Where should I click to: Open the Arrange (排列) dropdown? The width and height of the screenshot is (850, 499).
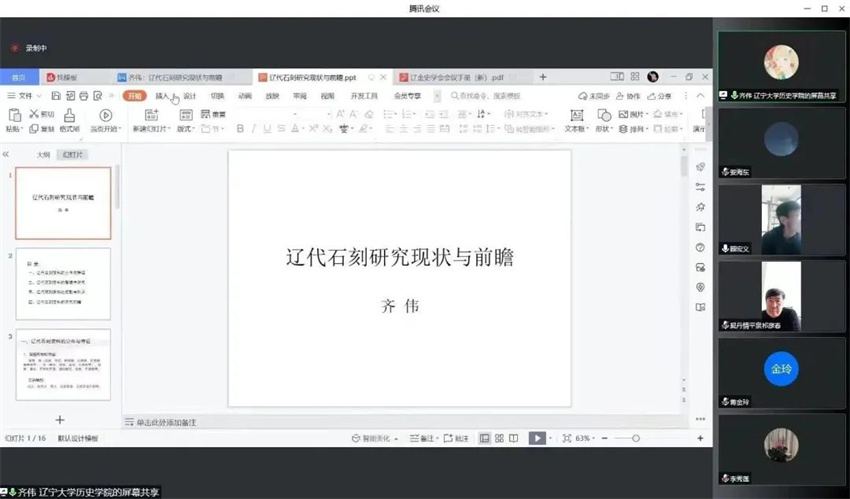[x=633, y=129]
